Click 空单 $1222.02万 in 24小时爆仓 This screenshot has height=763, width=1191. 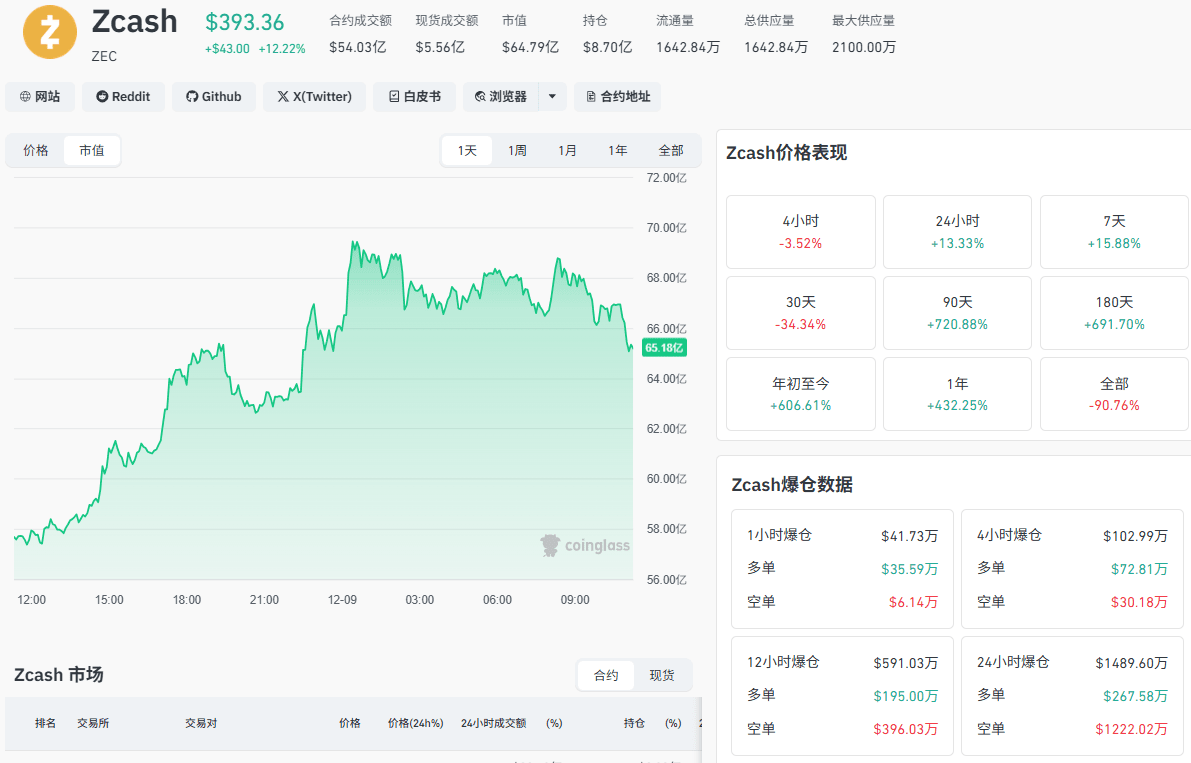[x=1132, y=729]
